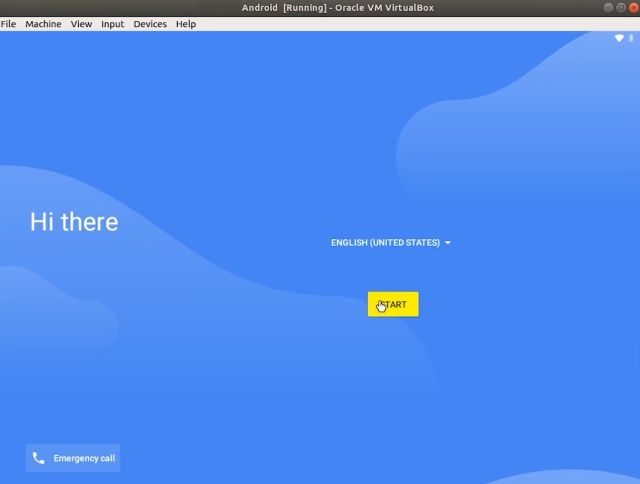This screenshot has height=484, width=640.
Task: Tap the Emergency call button
Action: tap(73, 458)
